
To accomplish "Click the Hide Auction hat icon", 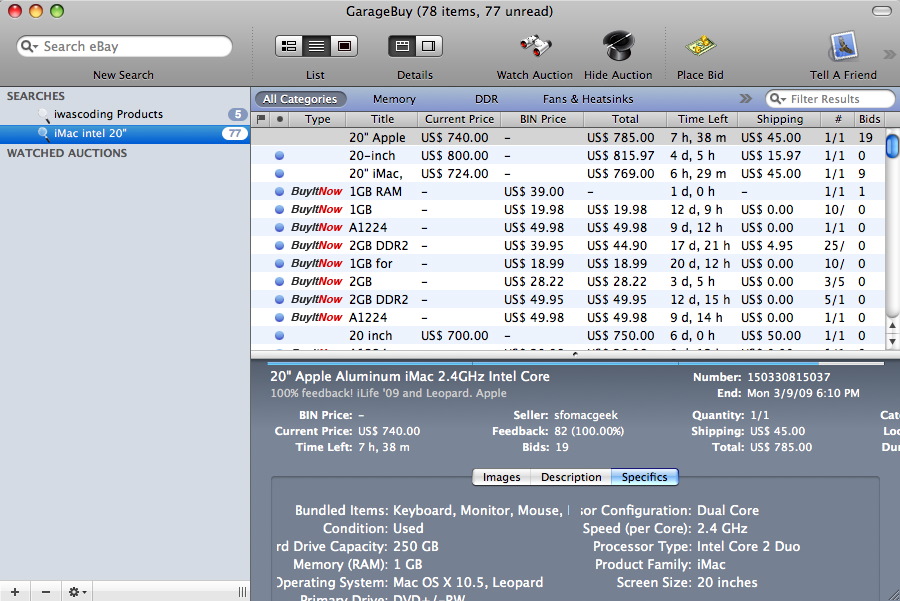I will point(618,45).
